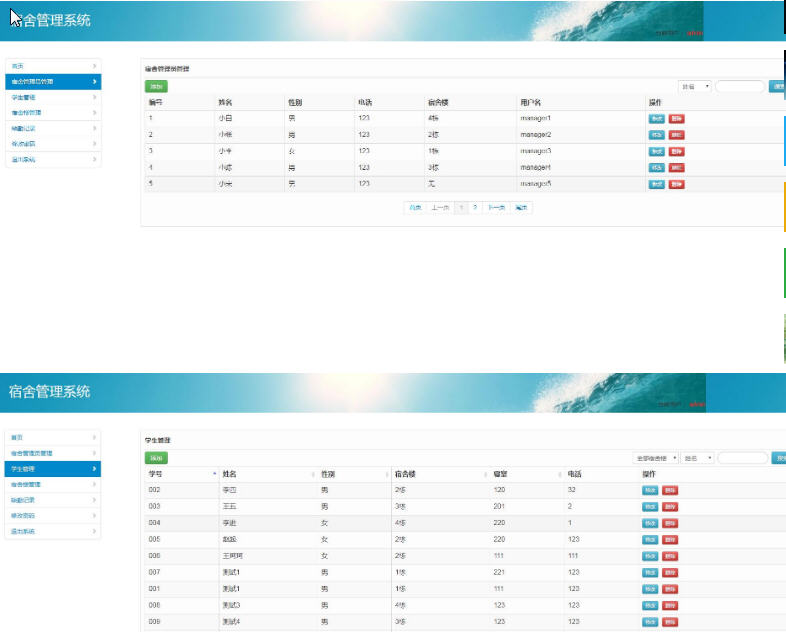Select pagination page 1
Image resolution: width=786 pixels, height=632 pixels.
461,207
